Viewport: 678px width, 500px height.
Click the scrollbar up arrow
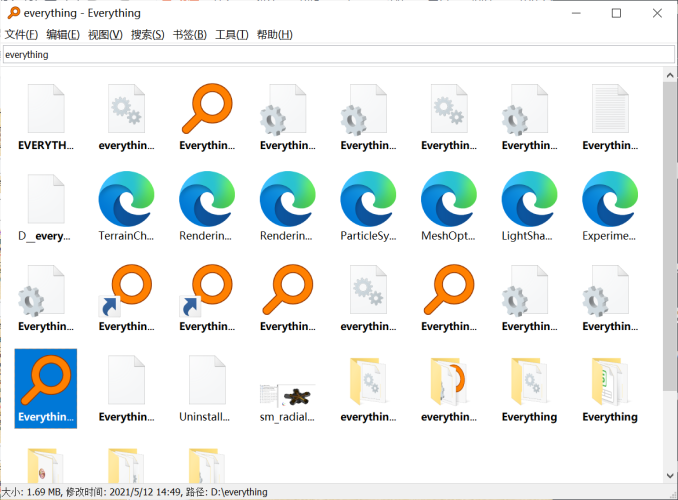pyautogui.click(x=670, y=75)
